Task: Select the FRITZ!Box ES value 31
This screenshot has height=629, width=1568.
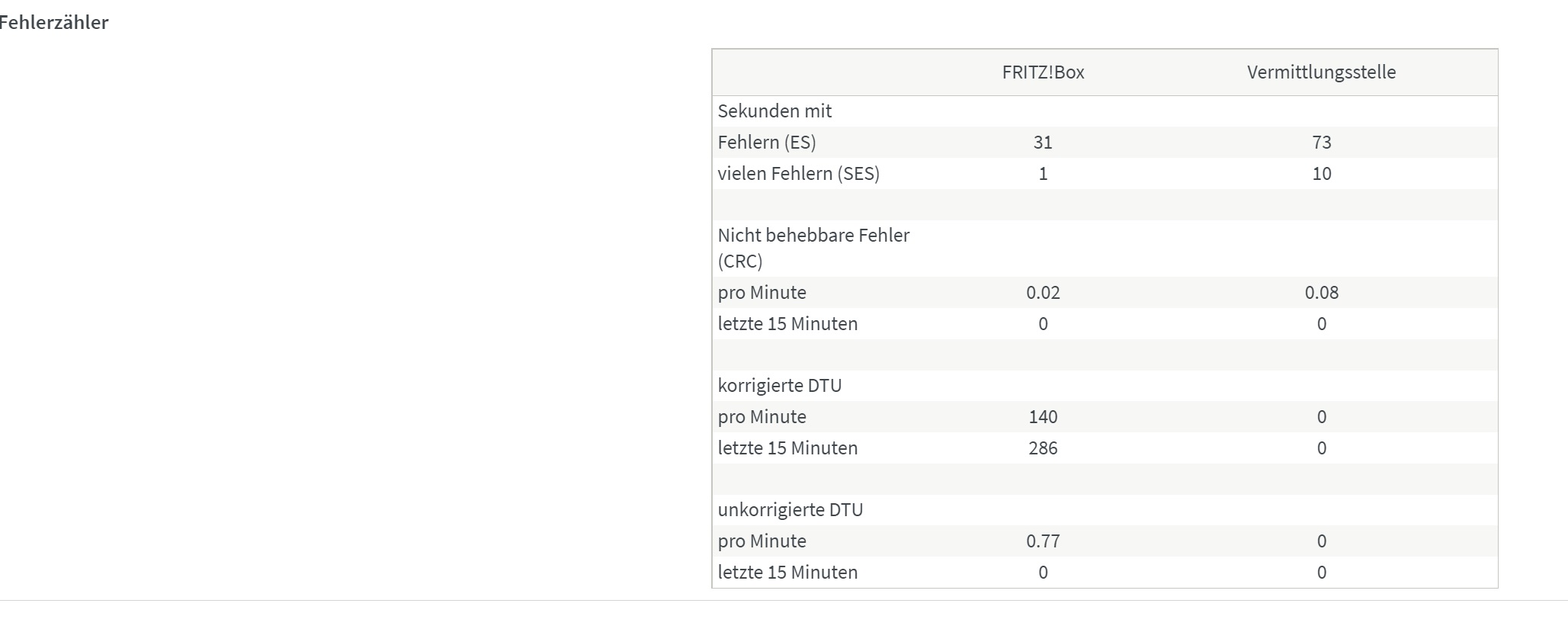Action: pyautogui.click(x=1043, y=143)
